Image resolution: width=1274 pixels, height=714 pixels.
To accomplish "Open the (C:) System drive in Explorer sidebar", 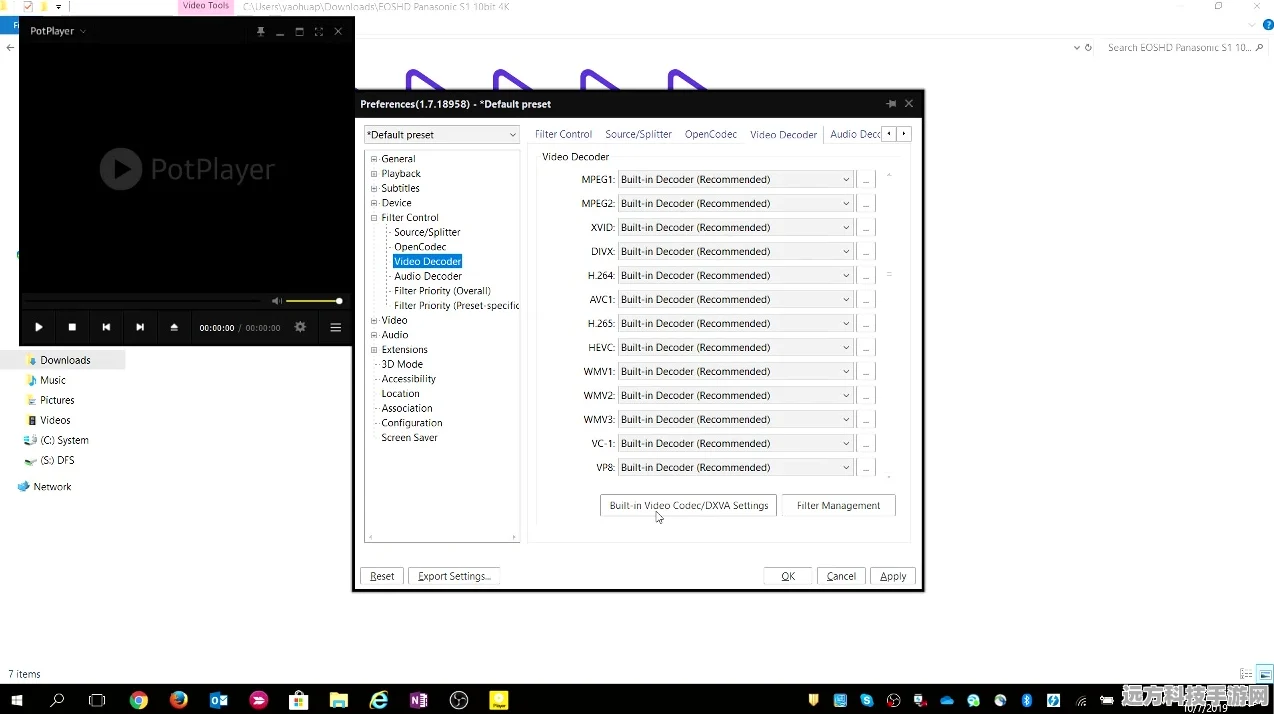I will click(64, 440).
